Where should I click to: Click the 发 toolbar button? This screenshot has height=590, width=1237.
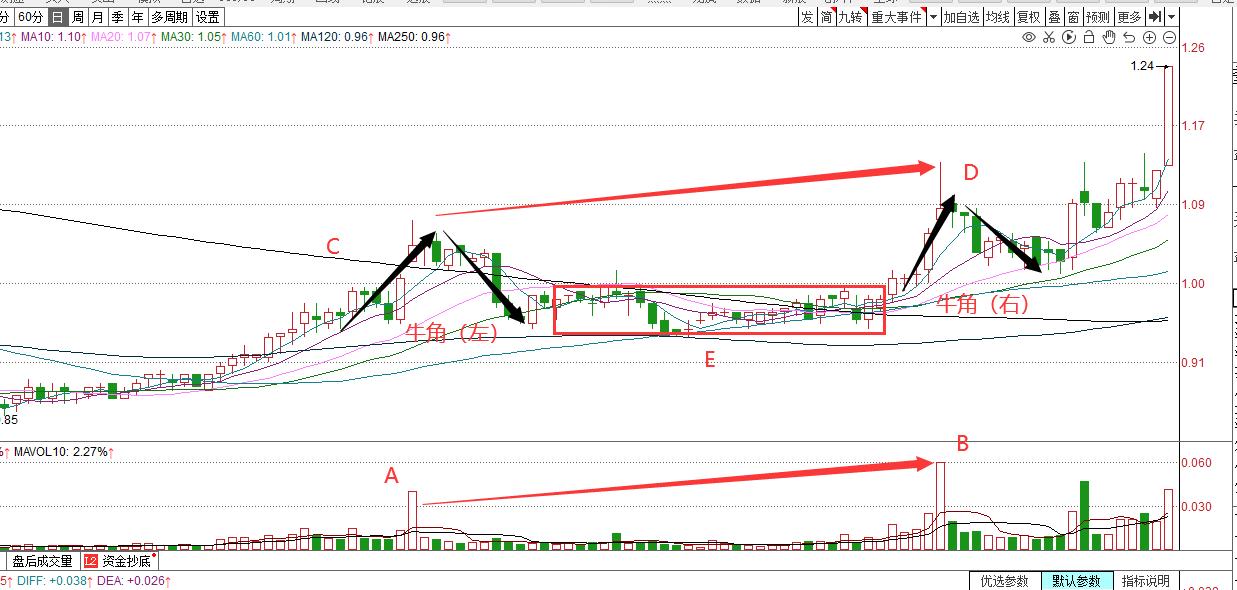(807, 17)
